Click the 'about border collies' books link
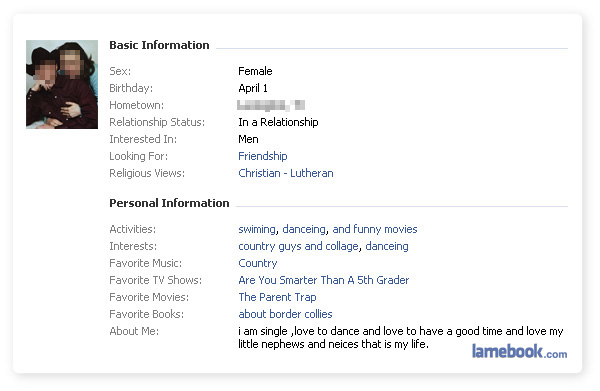 pyautogui.click(x=285, y=314)
